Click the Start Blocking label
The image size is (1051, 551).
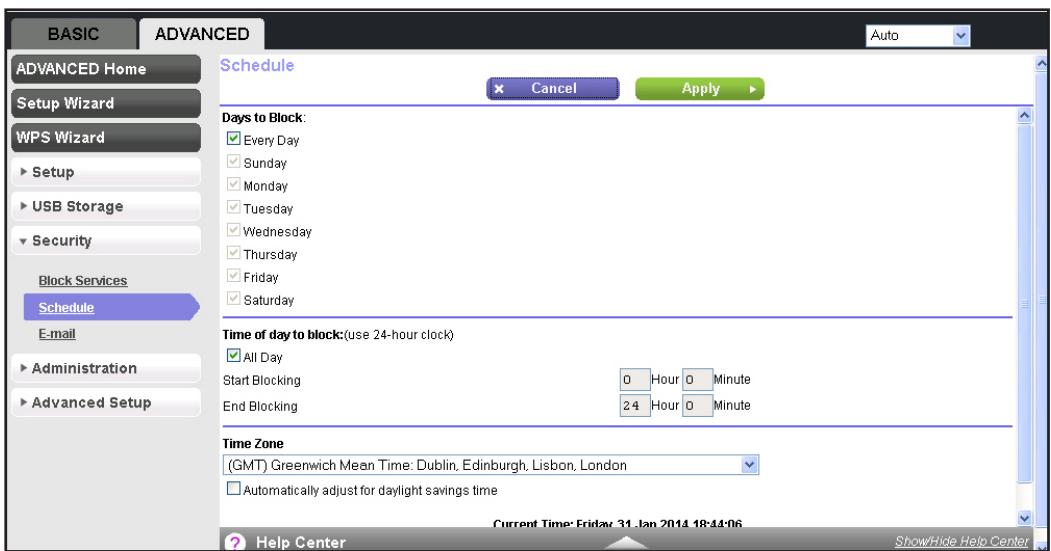(x=261, y=380)
